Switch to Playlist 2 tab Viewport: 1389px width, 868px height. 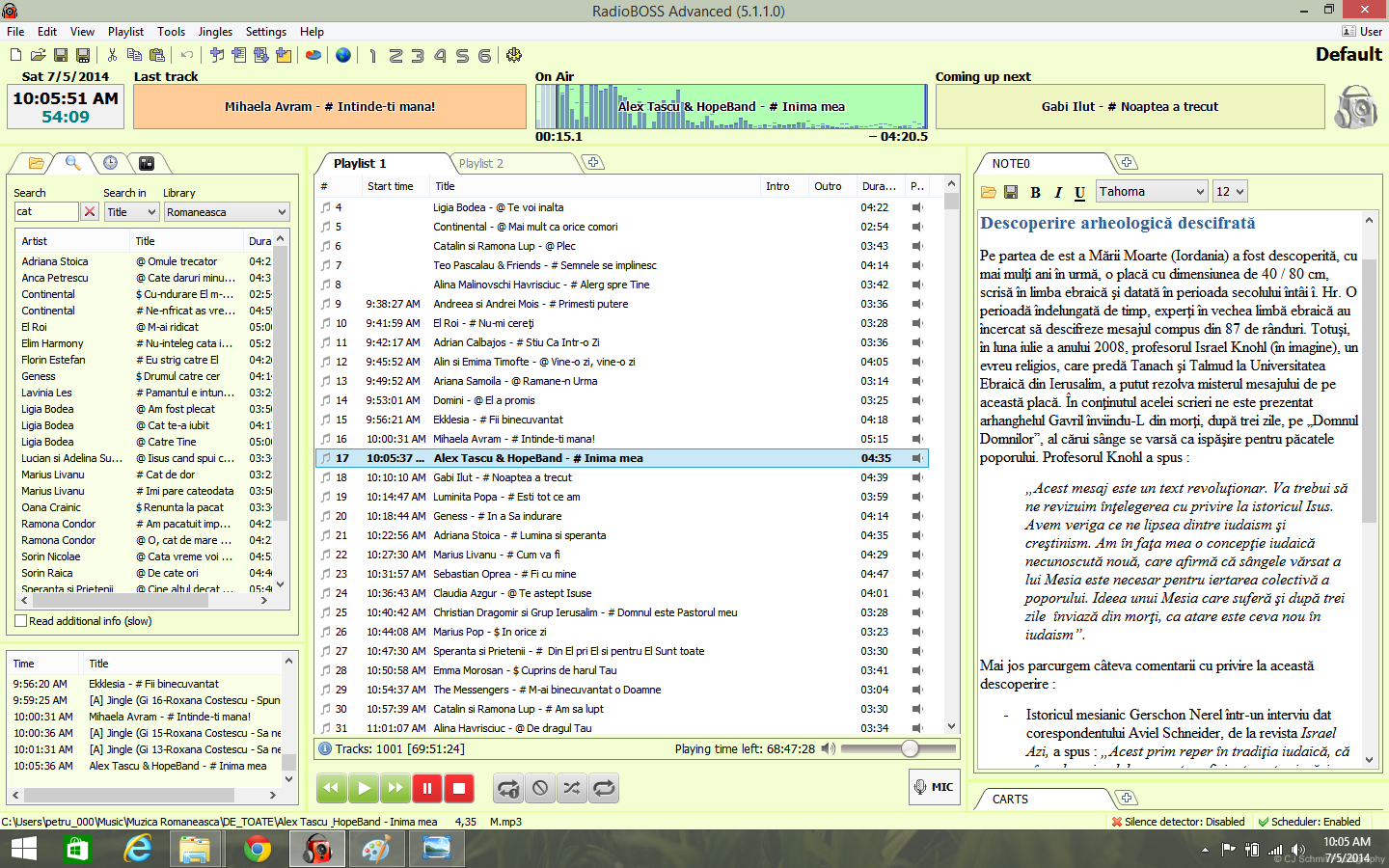pos(481,164)
